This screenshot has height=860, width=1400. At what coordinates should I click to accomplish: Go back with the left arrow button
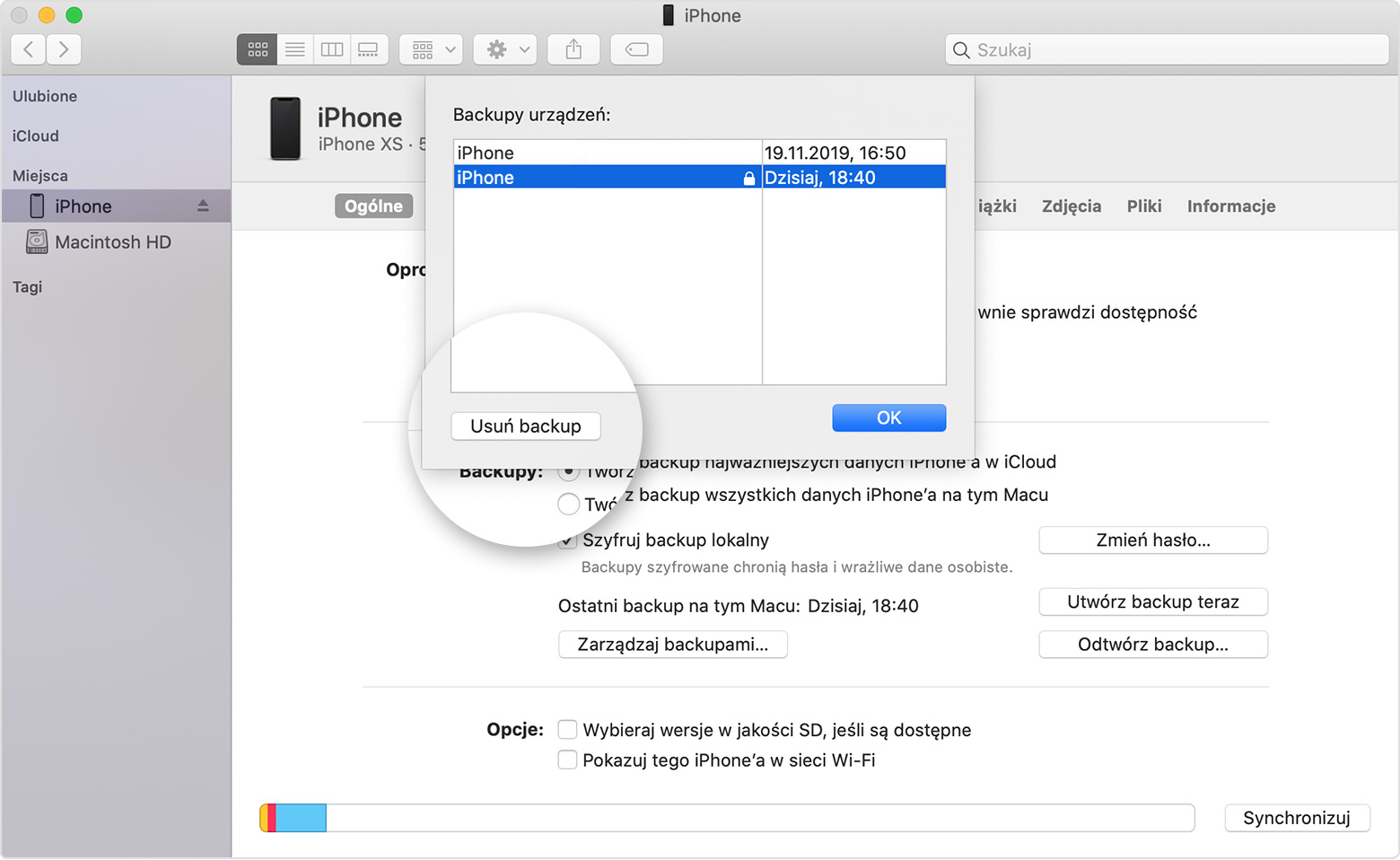pos(29,49)
